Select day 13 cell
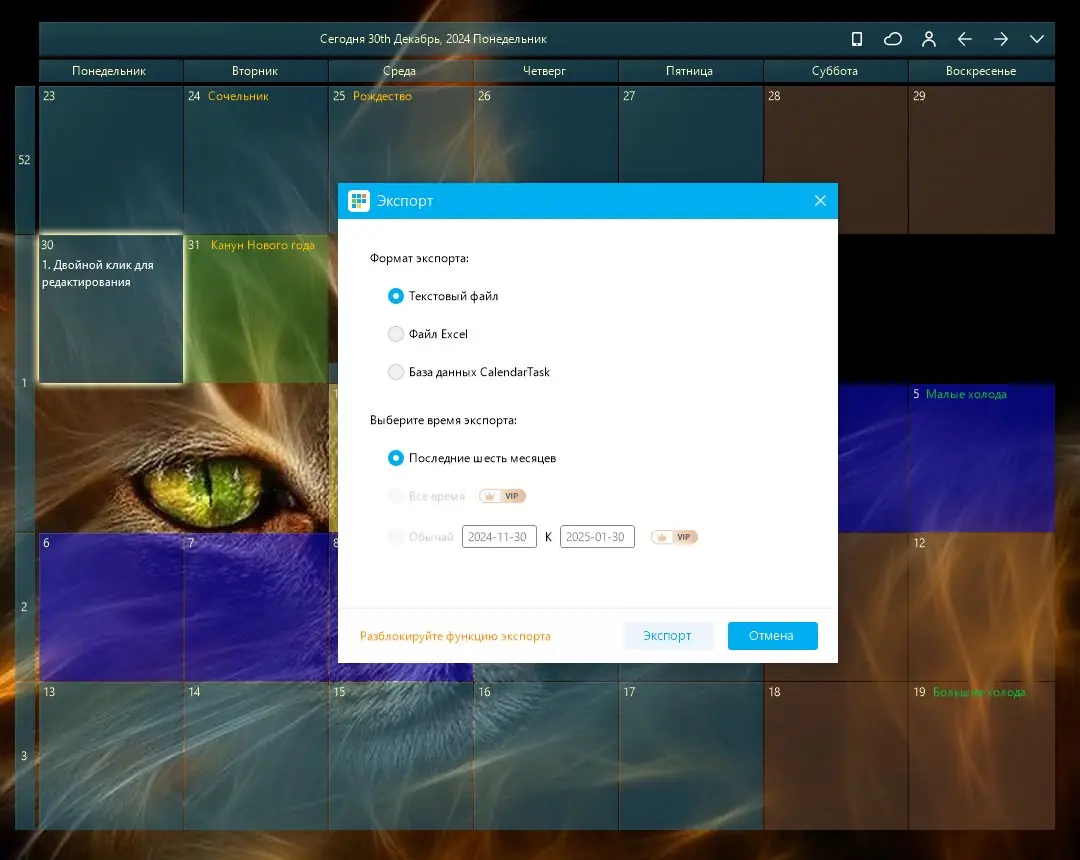Screen dimensions: 1080x860 click(110, 755)
